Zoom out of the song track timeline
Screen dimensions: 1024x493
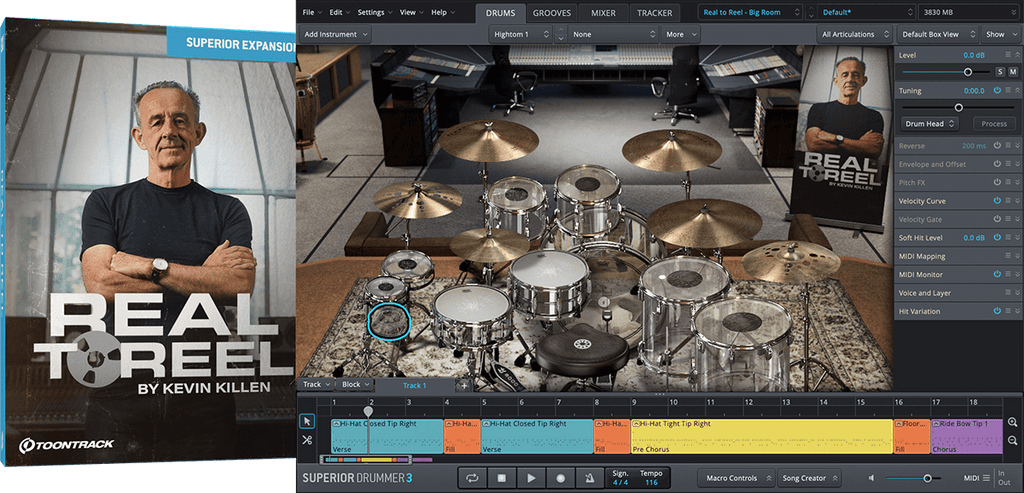(x=1012, y=440)
